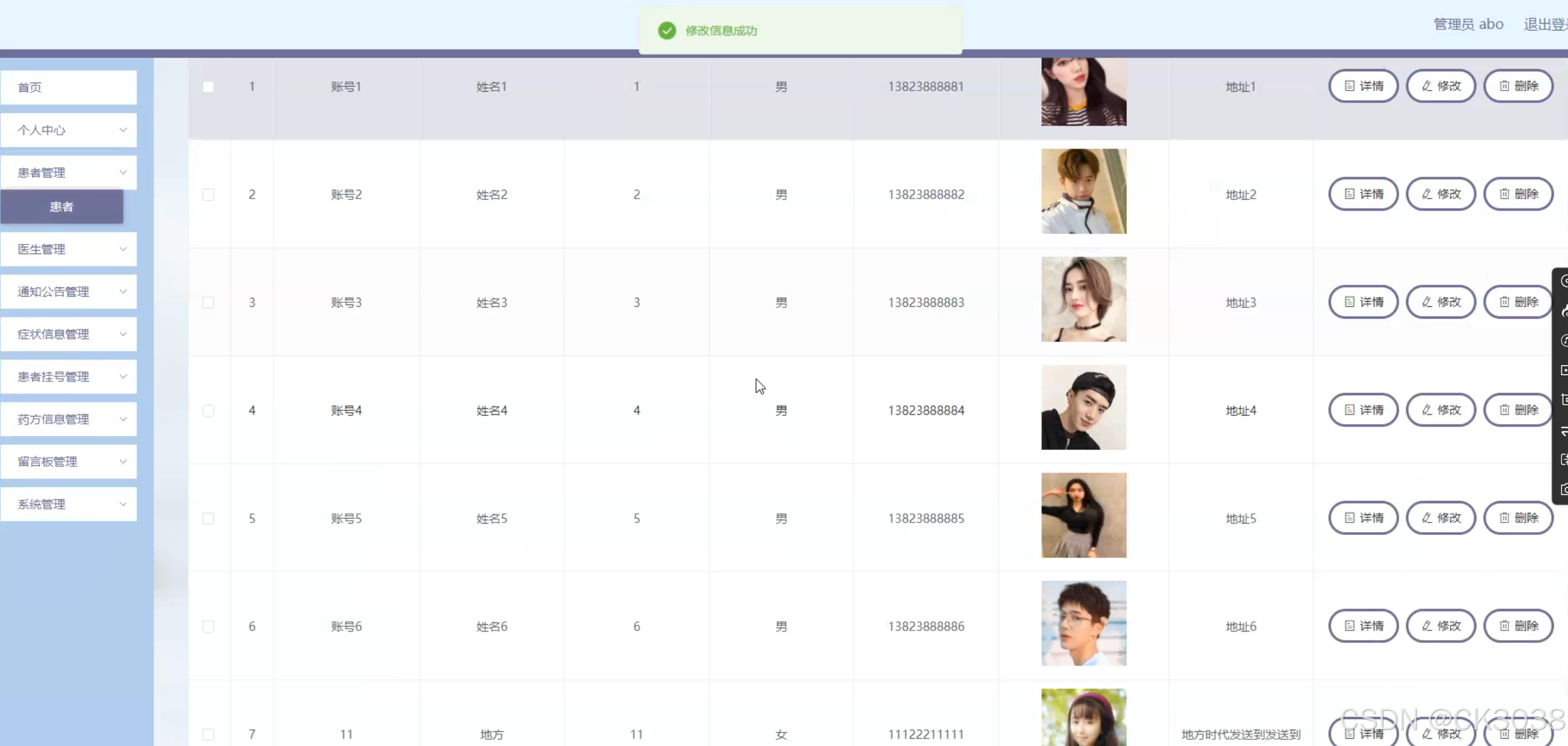Screen dimensions: 1568x746
Task: Click the trash icon for 账号1
Action: (1504, 86)
